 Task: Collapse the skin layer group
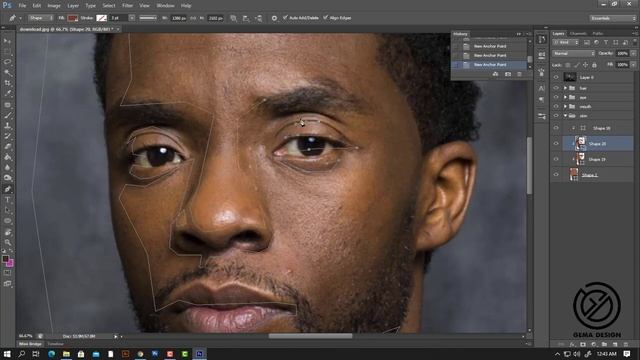pos(565,116)
